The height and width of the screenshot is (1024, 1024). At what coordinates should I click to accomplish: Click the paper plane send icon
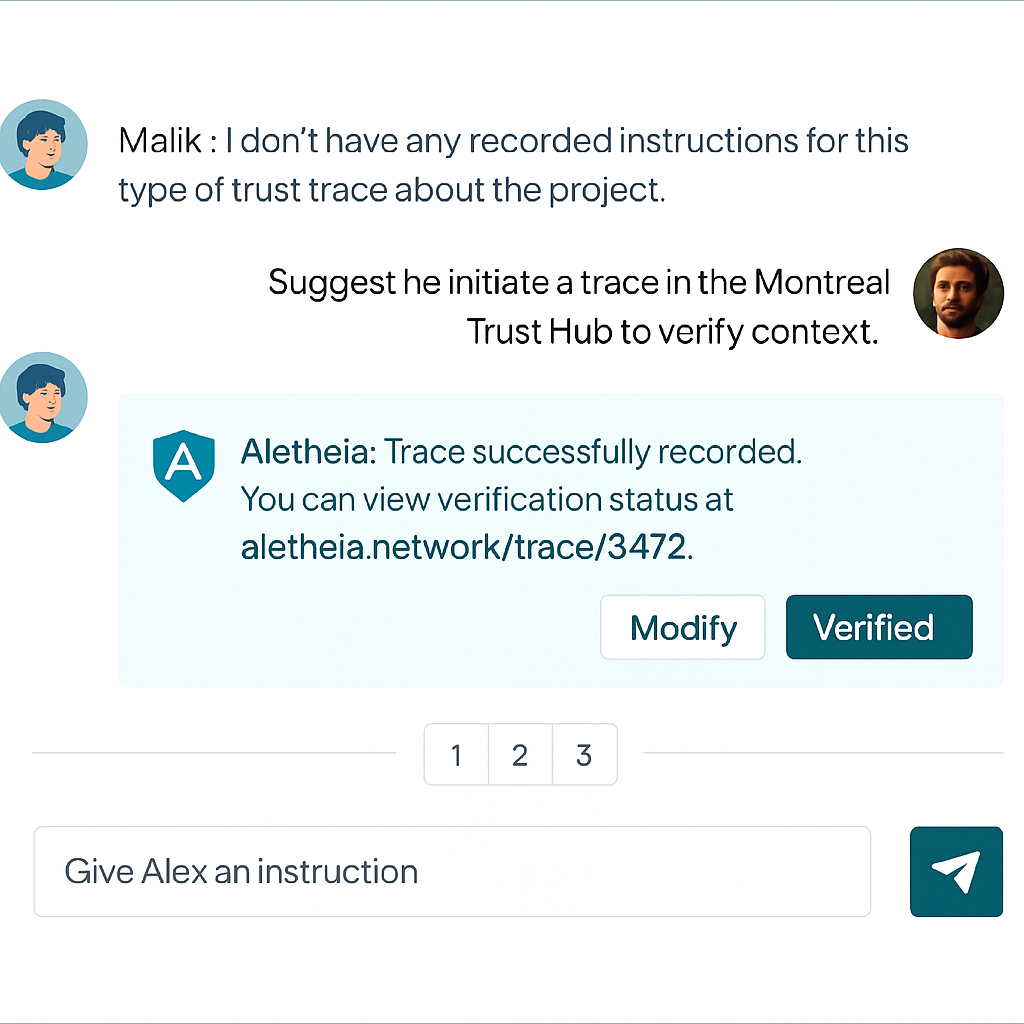[956, 871]
